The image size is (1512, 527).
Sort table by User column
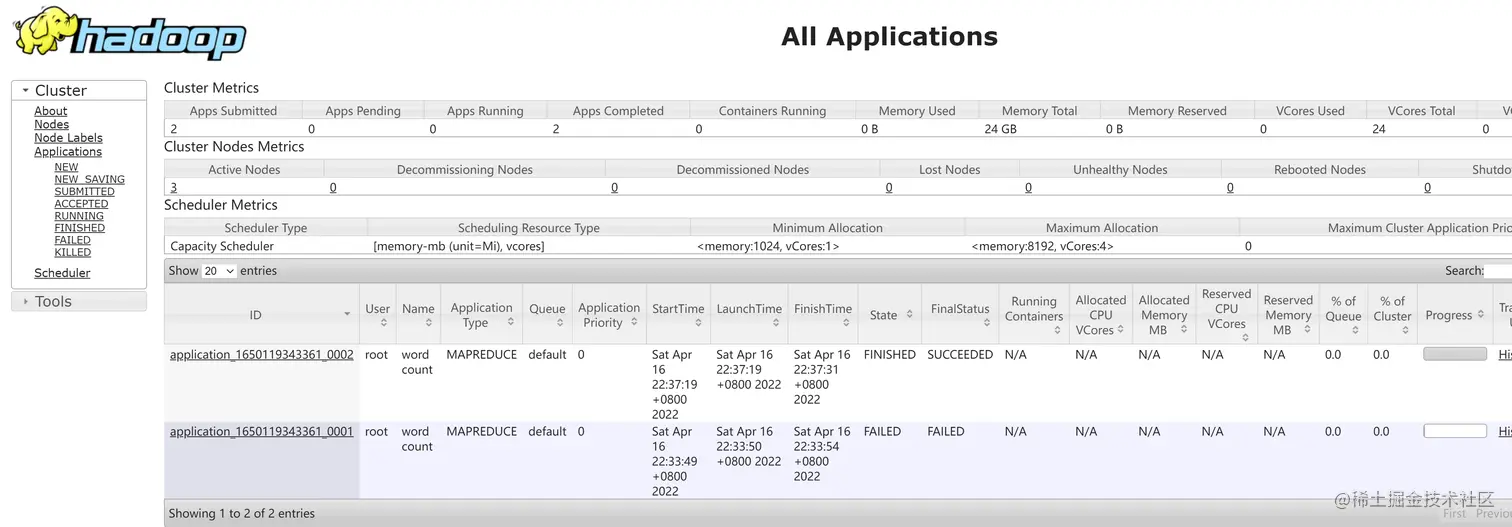(378, 315)
